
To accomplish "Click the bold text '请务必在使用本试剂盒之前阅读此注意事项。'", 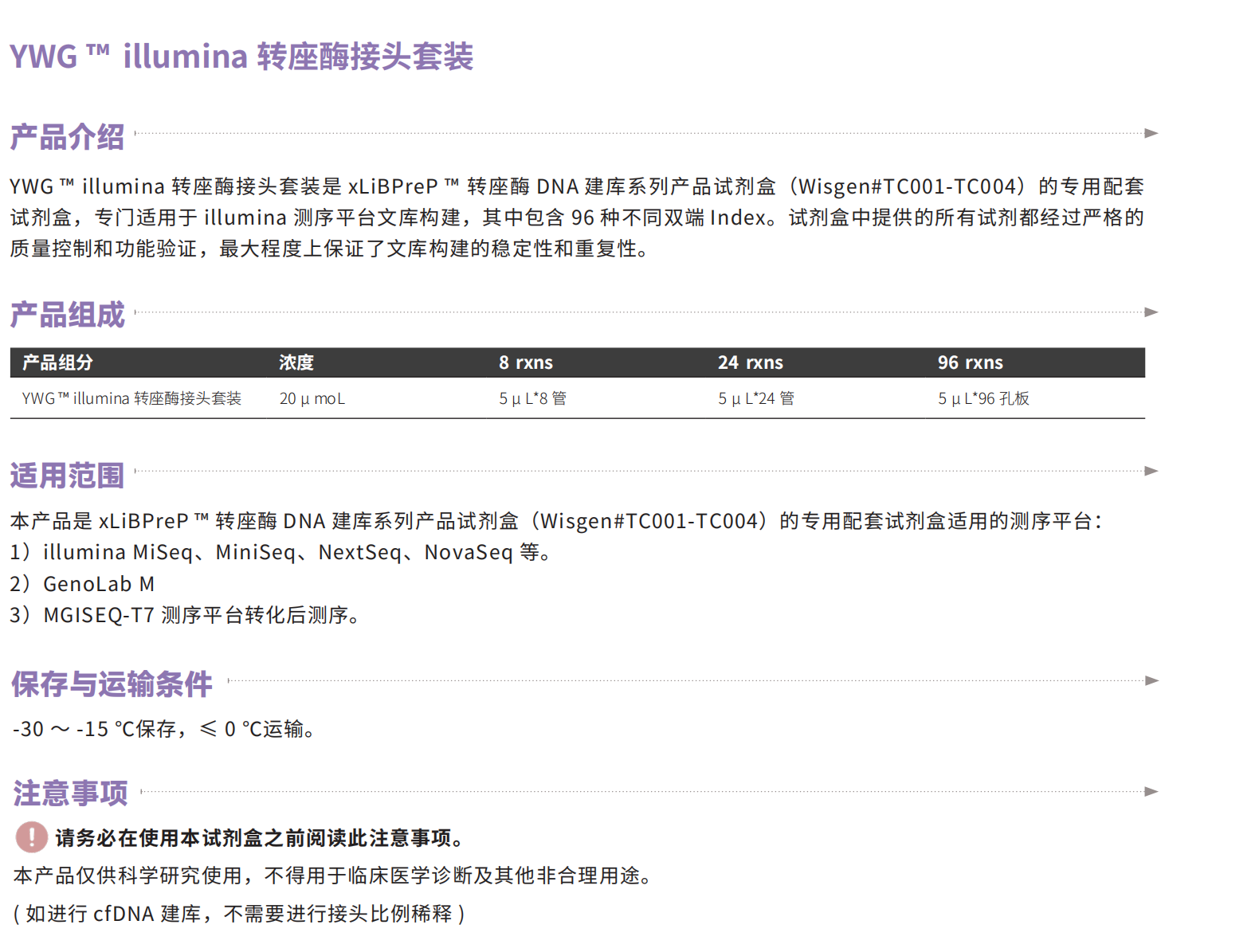I will [x=260, y=838].
